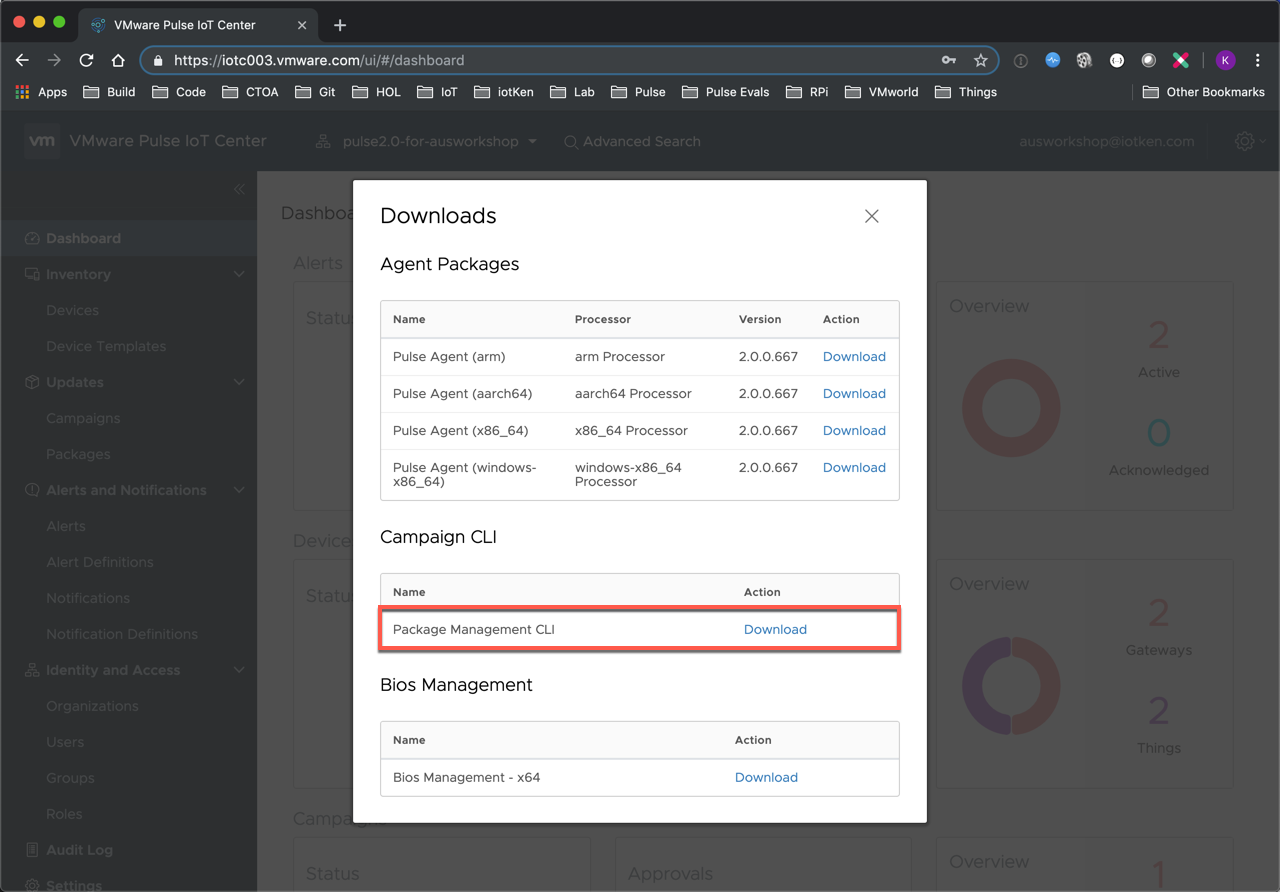Image resolution: width=1280 pixels, height=892 pixels.
Task: Collapse Identity and Access section chevron
Action: (x=239, y=670)
